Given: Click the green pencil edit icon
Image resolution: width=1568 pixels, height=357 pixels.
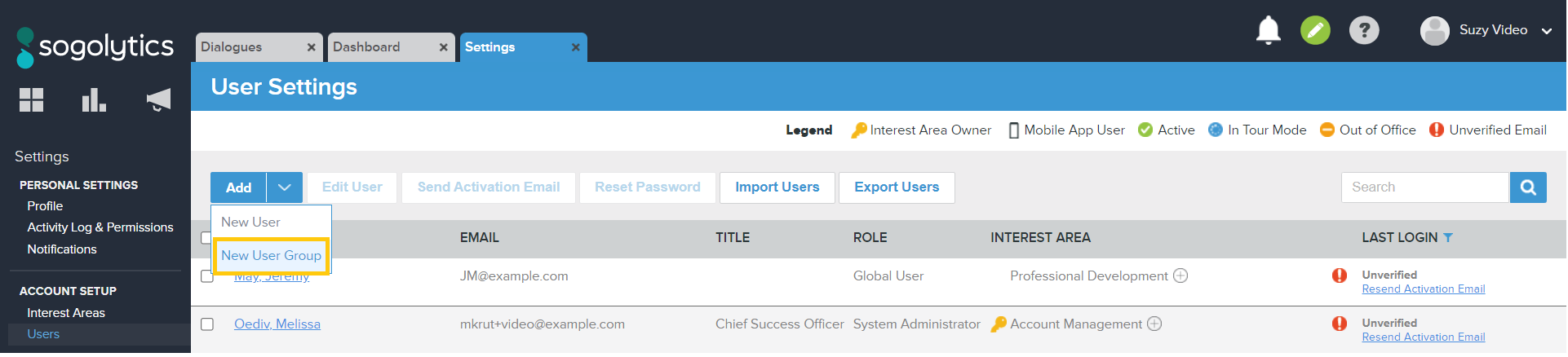Looking at the screenshot, I should (x=1315, y=31).
